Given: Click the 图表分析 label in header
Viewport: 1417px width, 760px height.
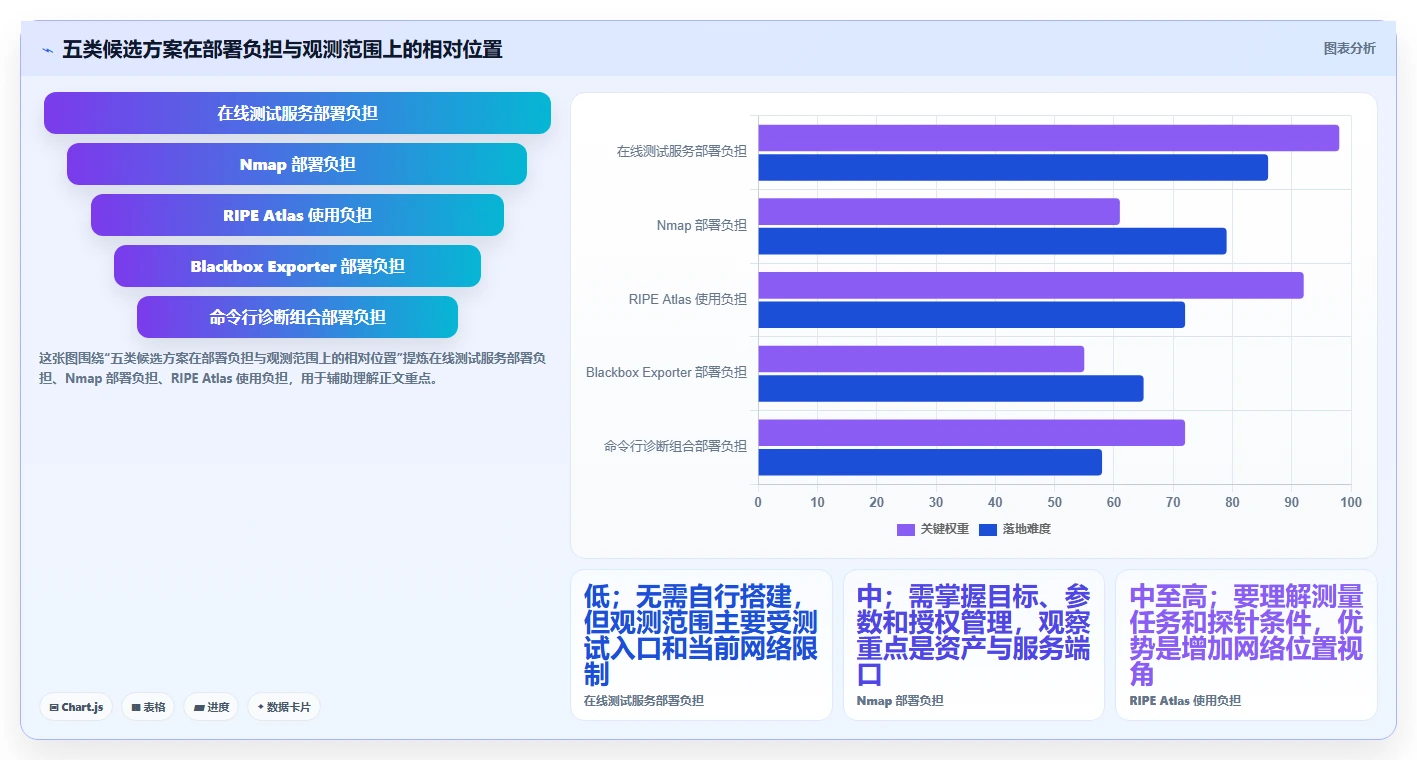Looking at the screenshot, I should tap(1349, 48).
